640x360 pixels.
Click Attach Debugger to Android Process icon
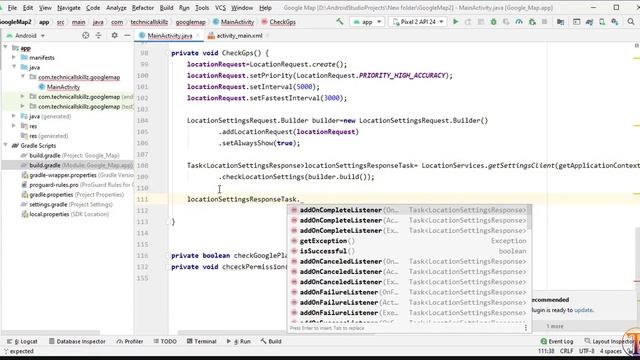532,22
